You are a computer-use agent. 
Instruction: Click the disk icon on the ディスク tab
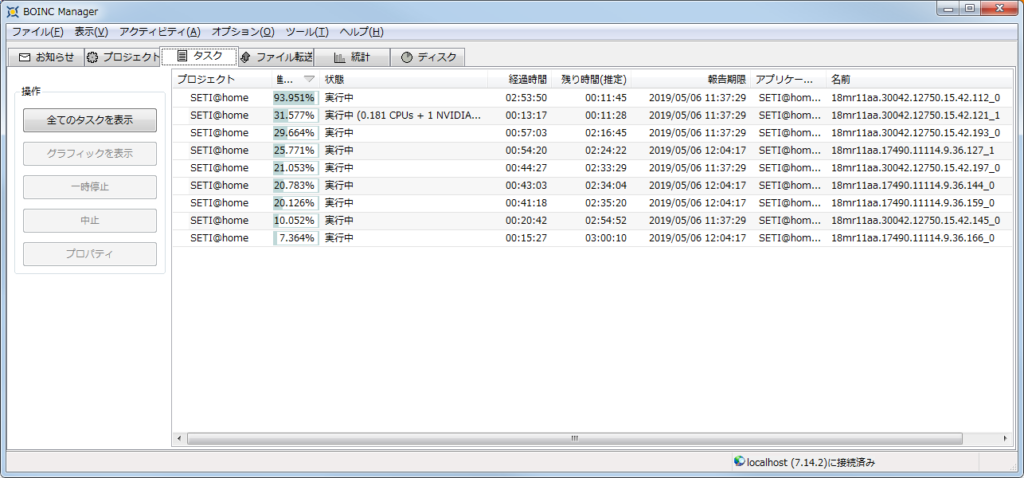tap(407, 57)
